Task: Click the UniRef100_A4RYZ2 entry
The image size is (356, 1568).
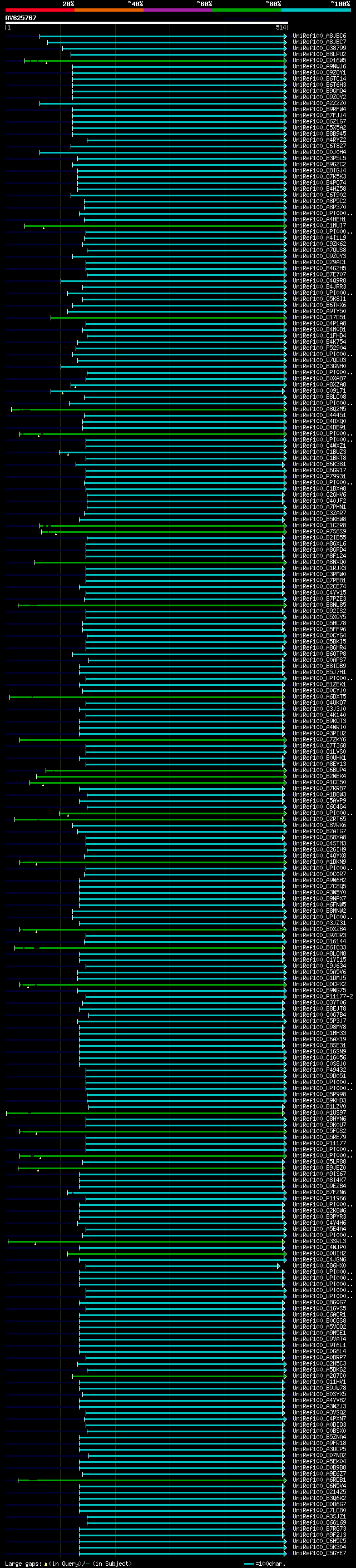Action: [x=319, y=140]
